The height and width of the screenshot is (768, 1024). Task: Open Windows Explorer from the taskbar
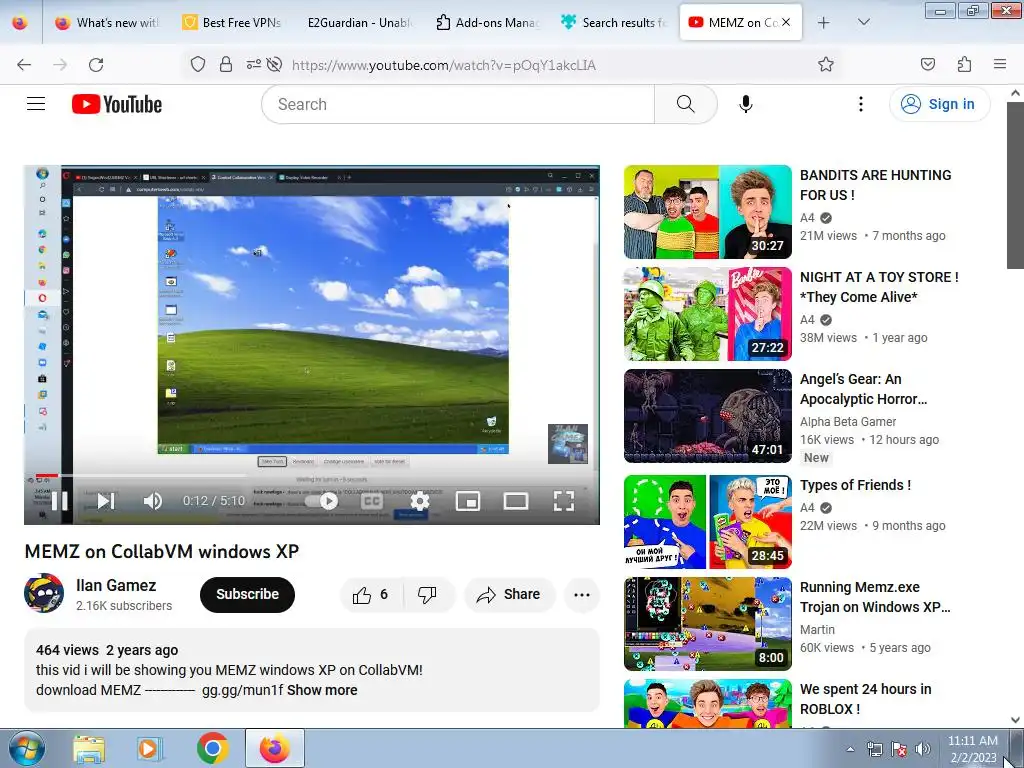click(89, 748)
